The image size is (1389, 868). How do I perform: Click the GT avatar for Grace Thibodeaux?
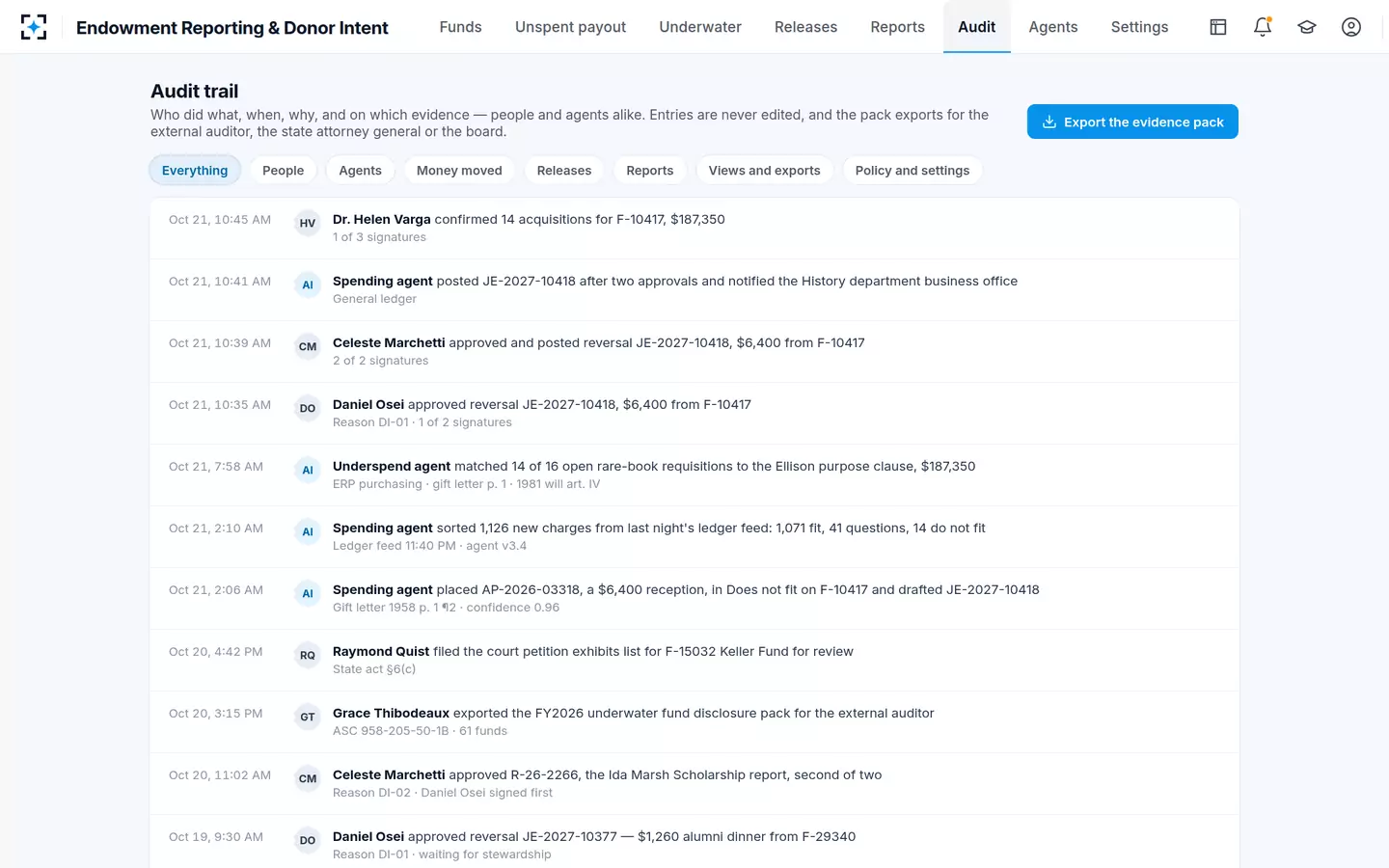click(308, 717)
